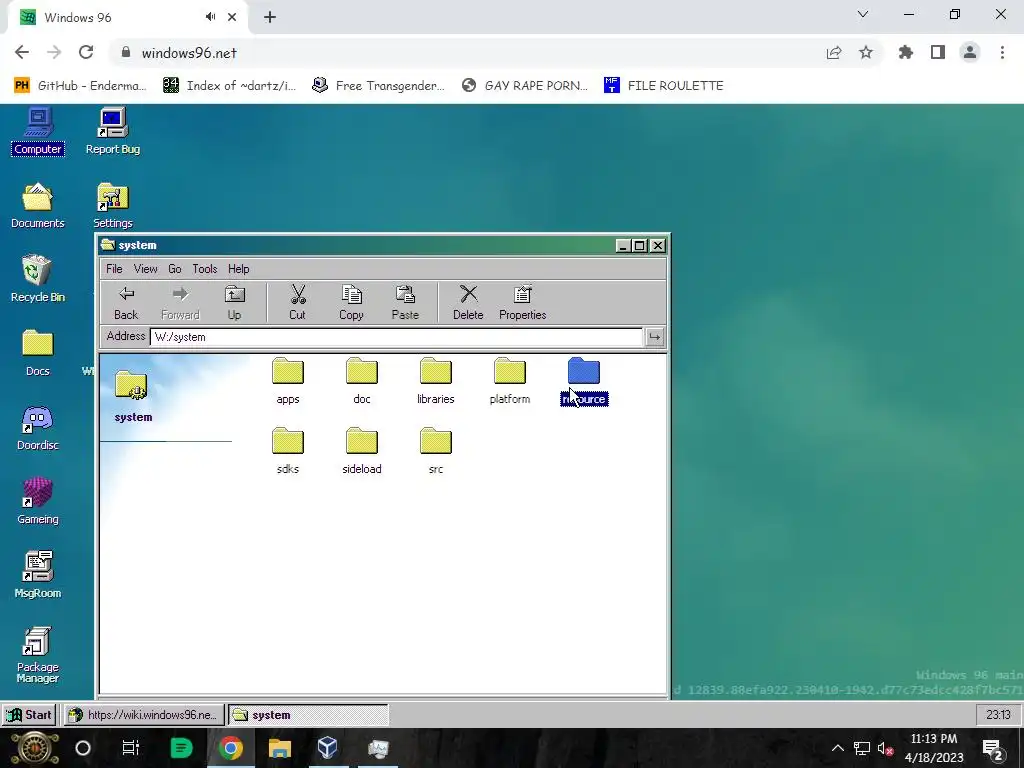Image resolution: width=1024 pixels, height=768 pixels.
Task: Open the Windows 96 Start menu
Action: point(29,715)
